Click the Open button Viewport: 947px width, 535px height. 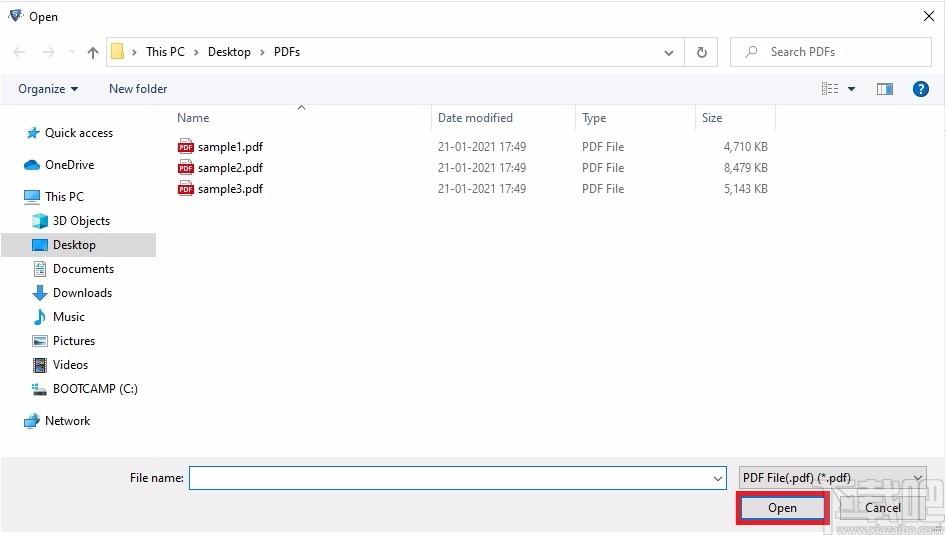click(x=782, y=508)
